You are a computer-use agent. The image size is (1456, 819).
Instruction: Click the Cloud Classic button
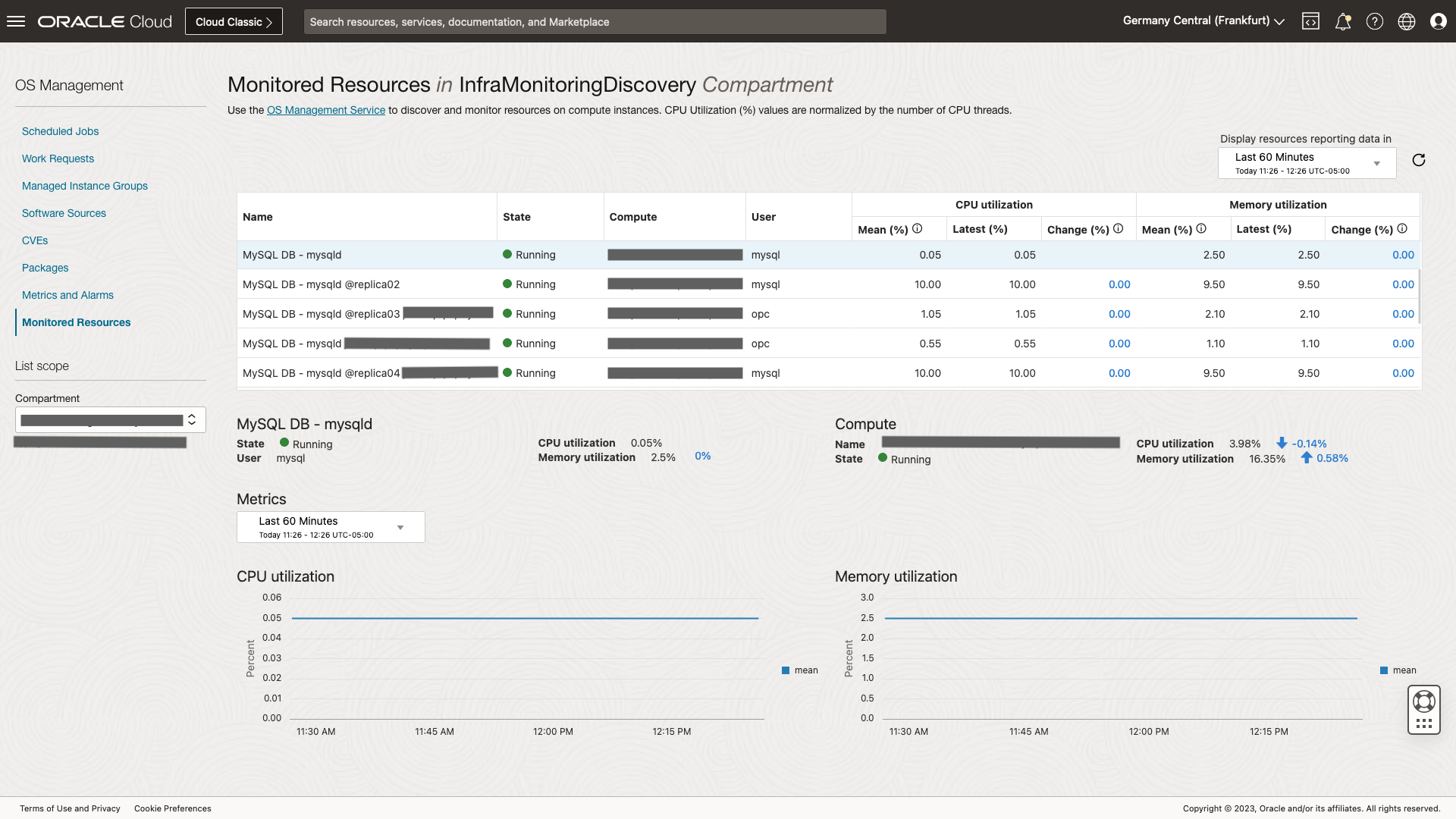pyautogui.click(x=234, y=21)
